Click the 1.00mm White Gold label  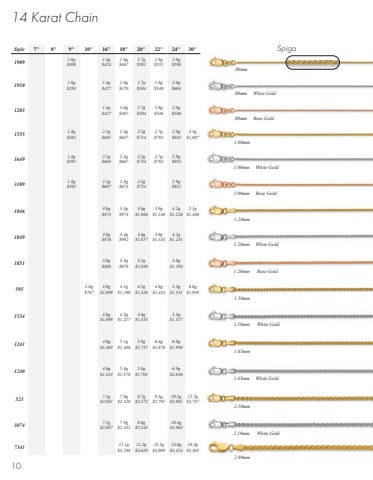coord(256,167)
